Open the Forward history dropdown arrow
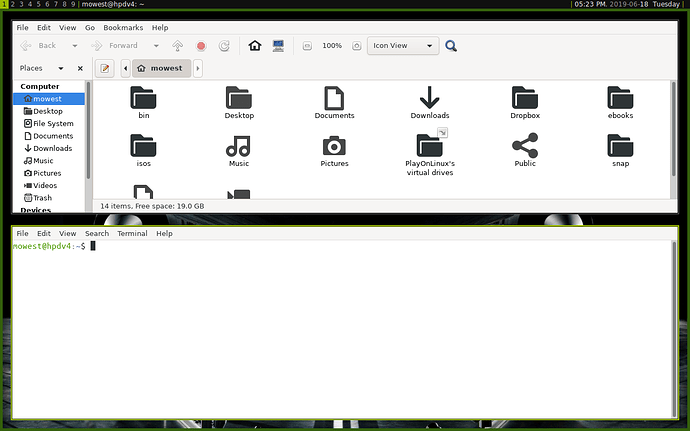The width and height of the screenshot is (690, 431). coord(156,46)
